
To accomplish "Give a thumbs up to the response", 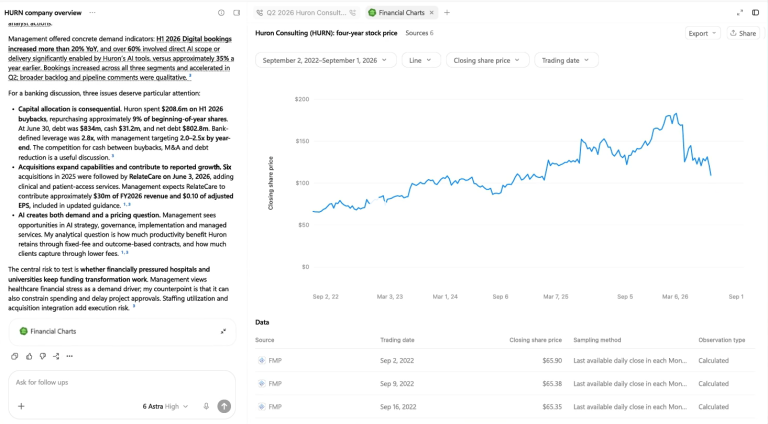I will 29,356.
